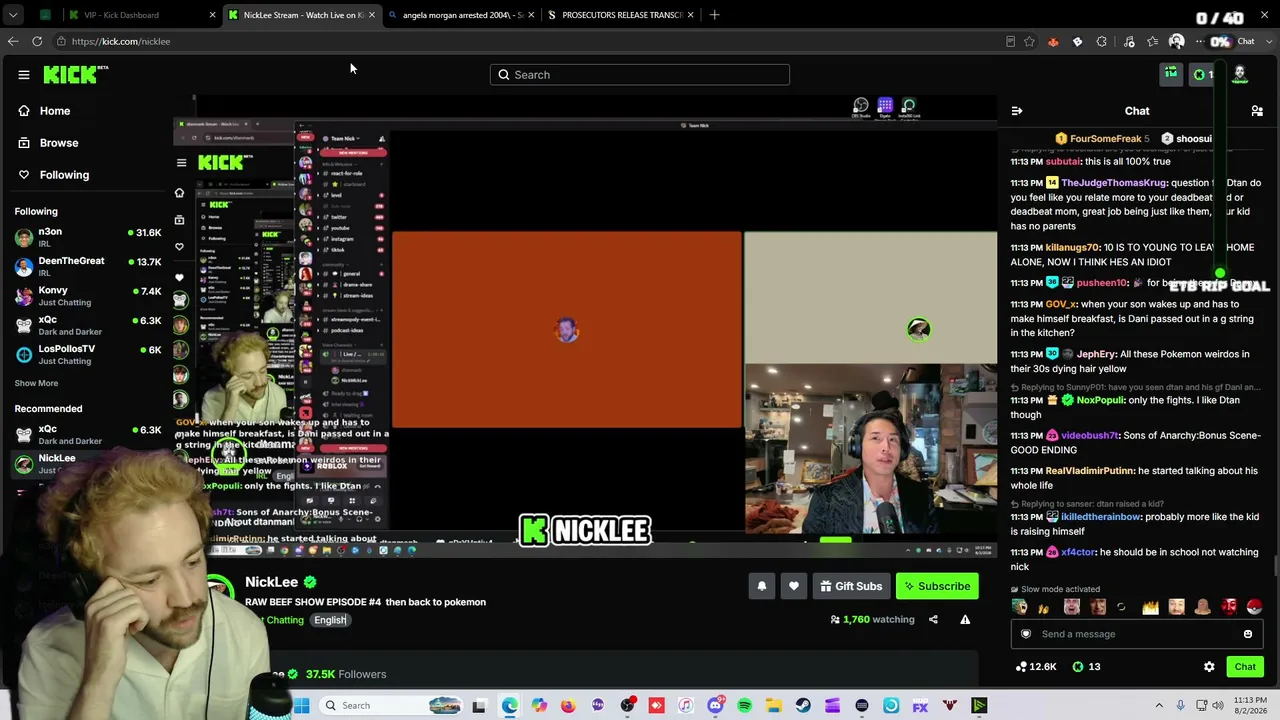Open the favorites list icon
Screen dimensions: 1280x720
click(x=1153, y=41)
